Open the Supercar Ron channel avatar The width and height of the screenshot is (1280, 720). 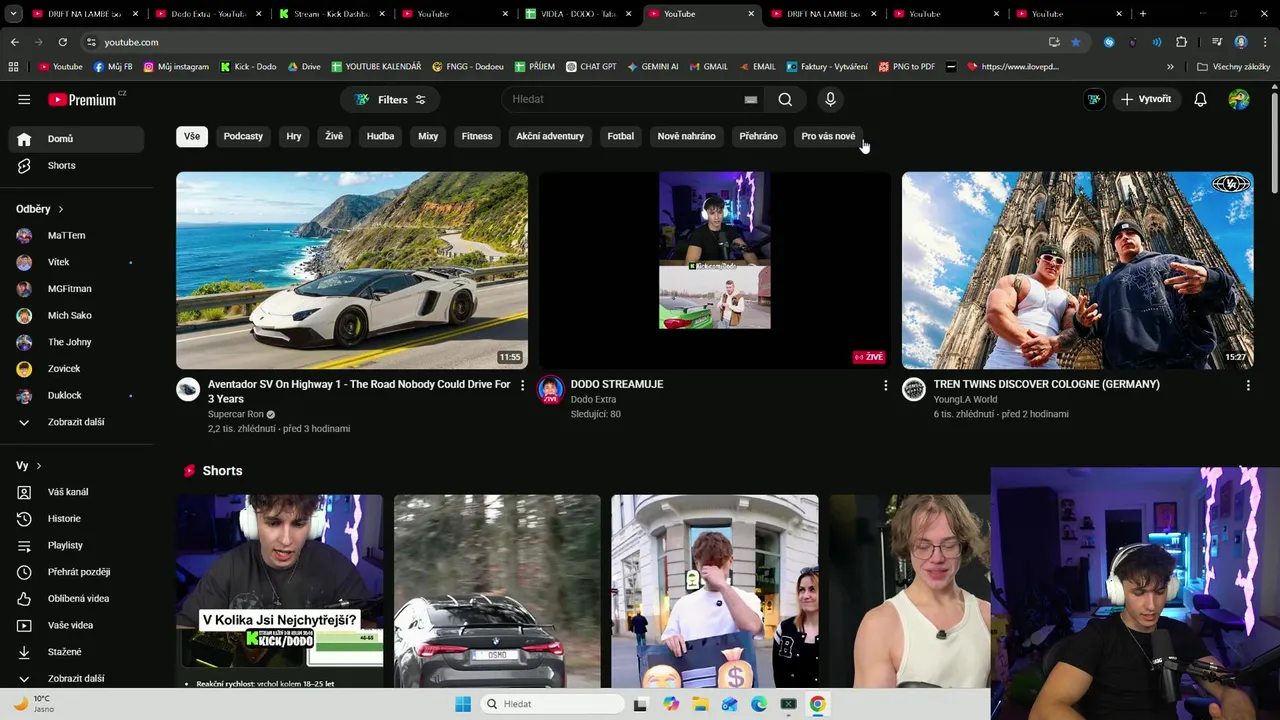click(x=188, y=389)
